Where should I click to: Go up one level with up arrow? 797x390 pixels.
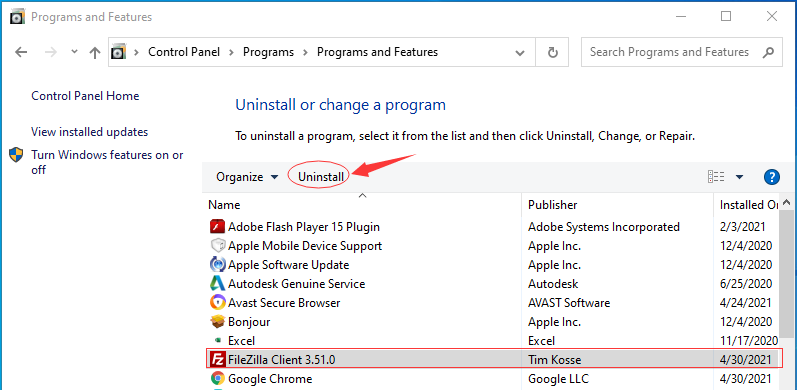click(x=95, y=52)
